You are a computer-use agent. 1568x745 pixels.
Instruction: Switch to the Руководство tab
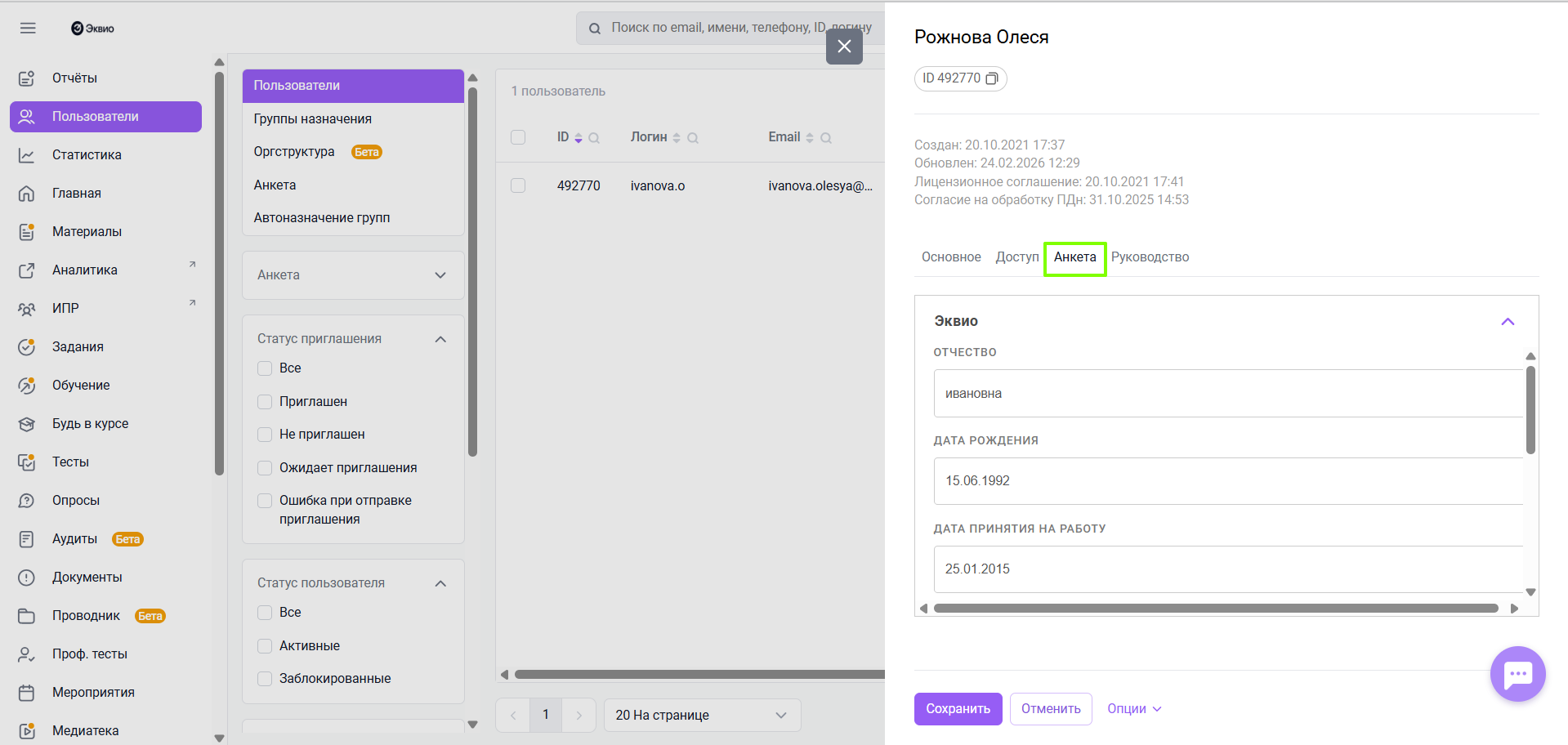click(x=1150, y=257)
